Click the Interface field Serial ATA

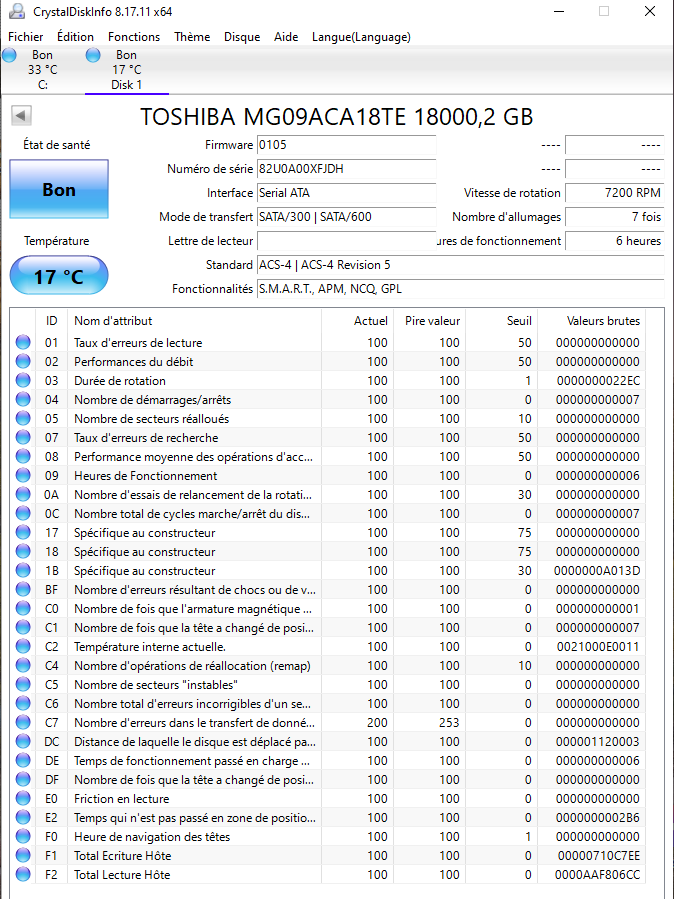[346, 193]
